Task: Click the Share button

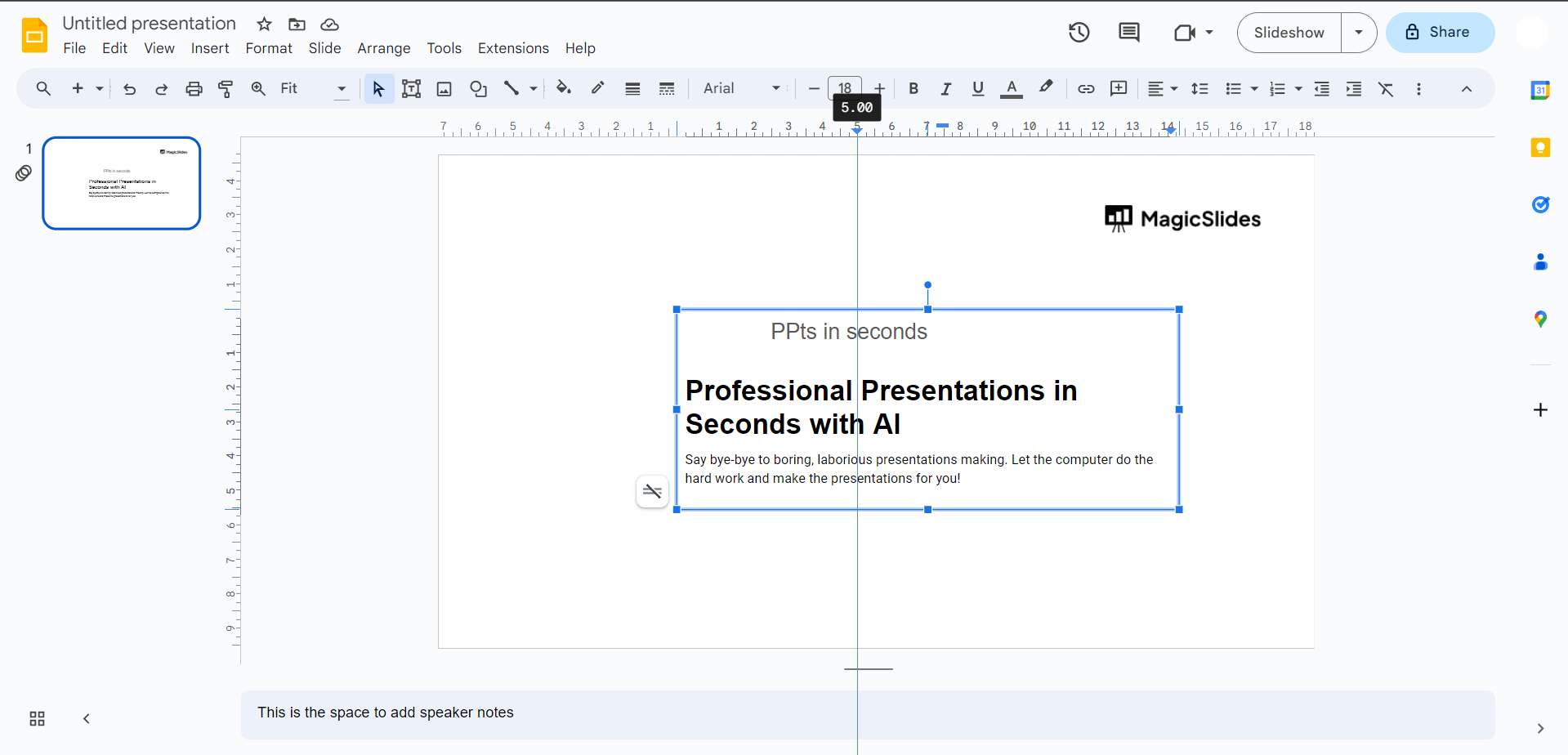Action: (x=1439, y=33)
